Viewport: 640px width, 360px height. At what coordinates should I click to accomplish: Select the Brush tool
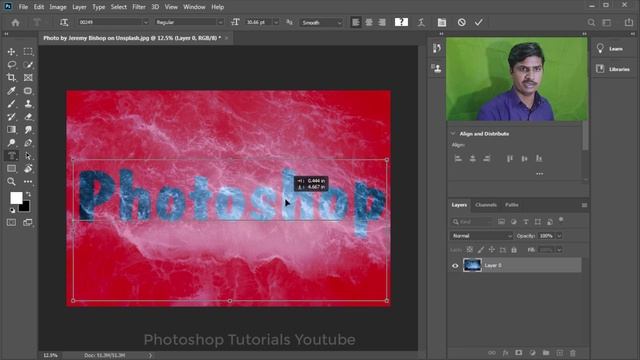[x=11, y=104]
